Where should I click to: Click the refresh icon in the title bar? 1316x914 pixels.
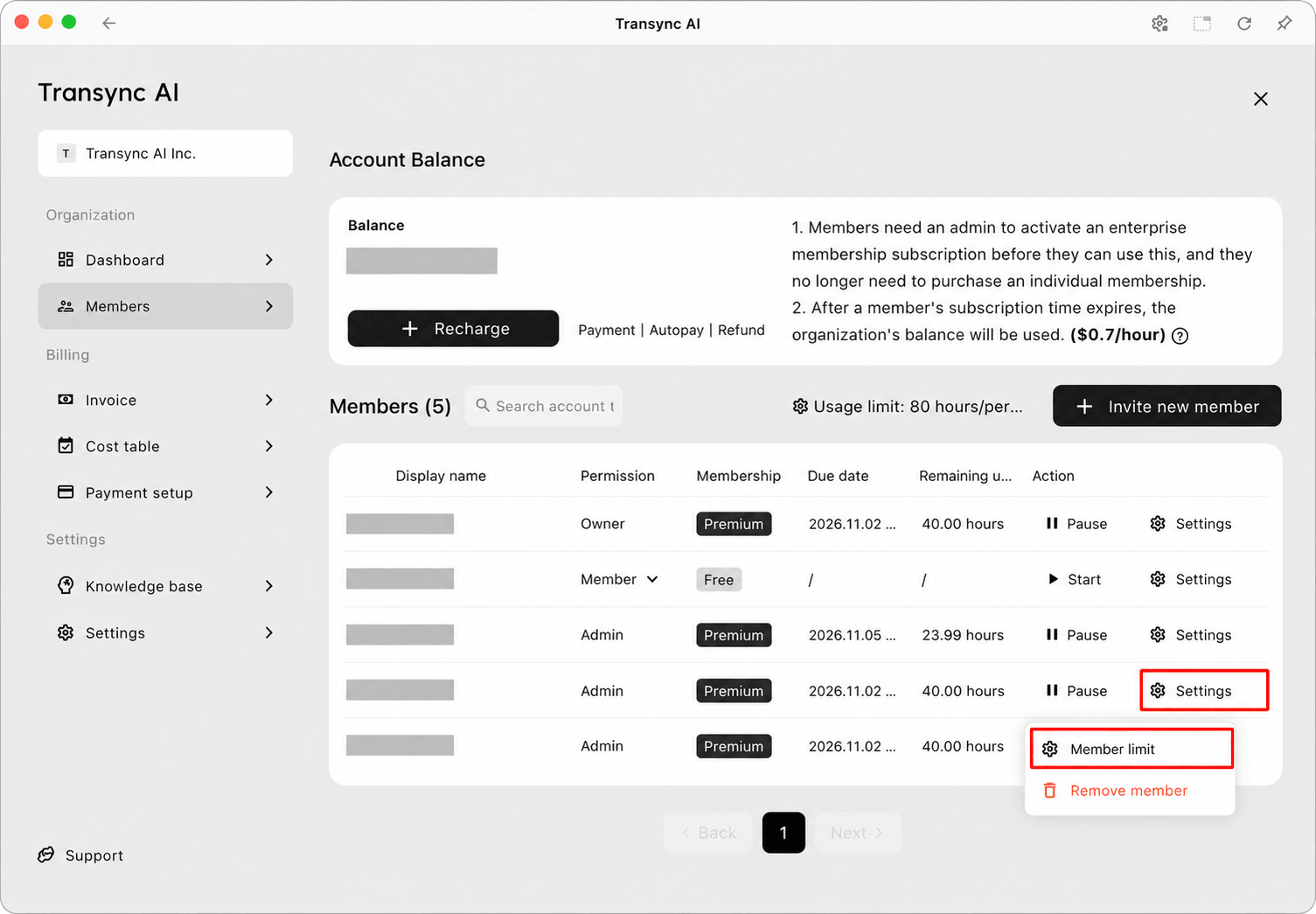(x=1243, y=24)
